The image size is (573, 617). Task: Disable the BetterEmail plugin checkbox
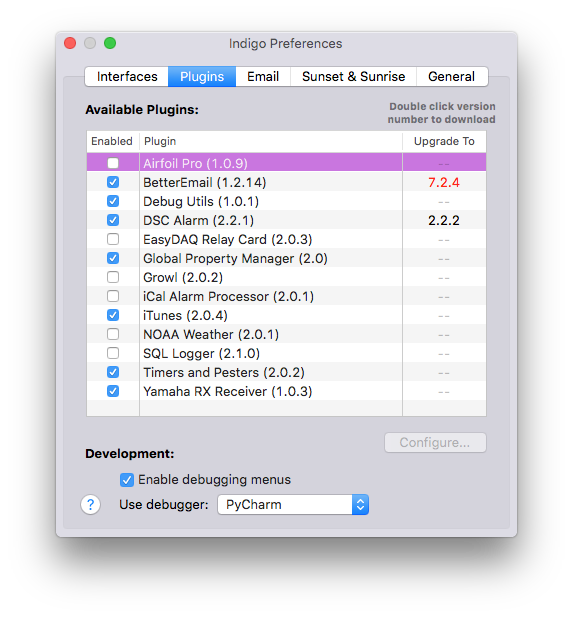(113, 182)
